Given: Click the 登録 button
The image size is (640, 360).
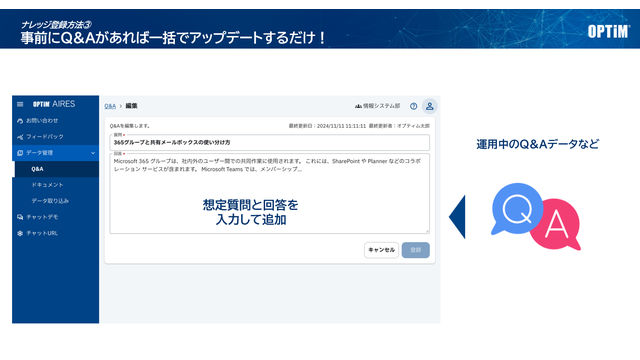Looking at the screenshot, I should coord(416,250).
